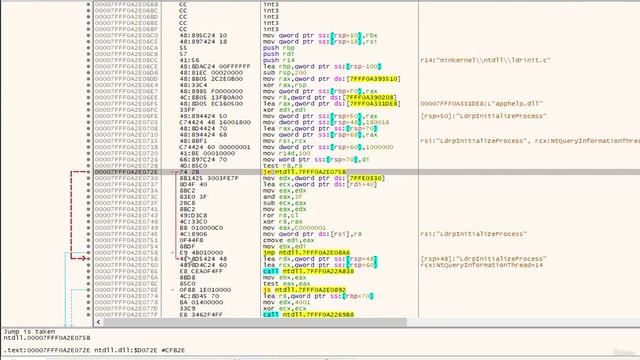Toggle breakpoint dot on jmp ntdll.7FFF0A2E08A6 row
Screen dimensions: 640x360
click(x=88, y=253)
